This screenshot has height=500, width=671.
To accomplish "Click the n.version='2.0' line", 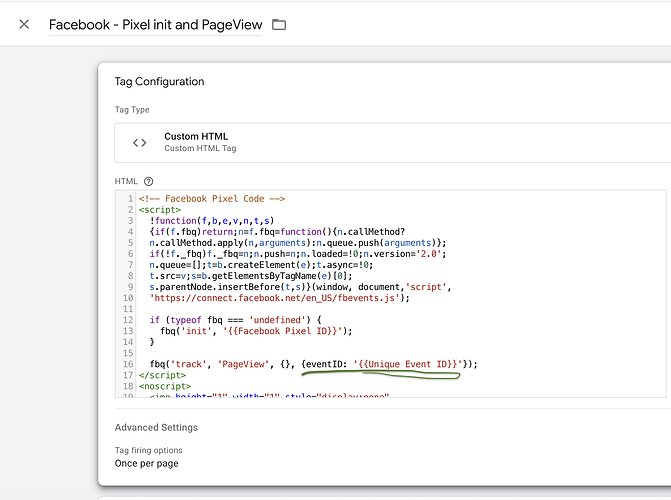I will click(x=298, y=254).
